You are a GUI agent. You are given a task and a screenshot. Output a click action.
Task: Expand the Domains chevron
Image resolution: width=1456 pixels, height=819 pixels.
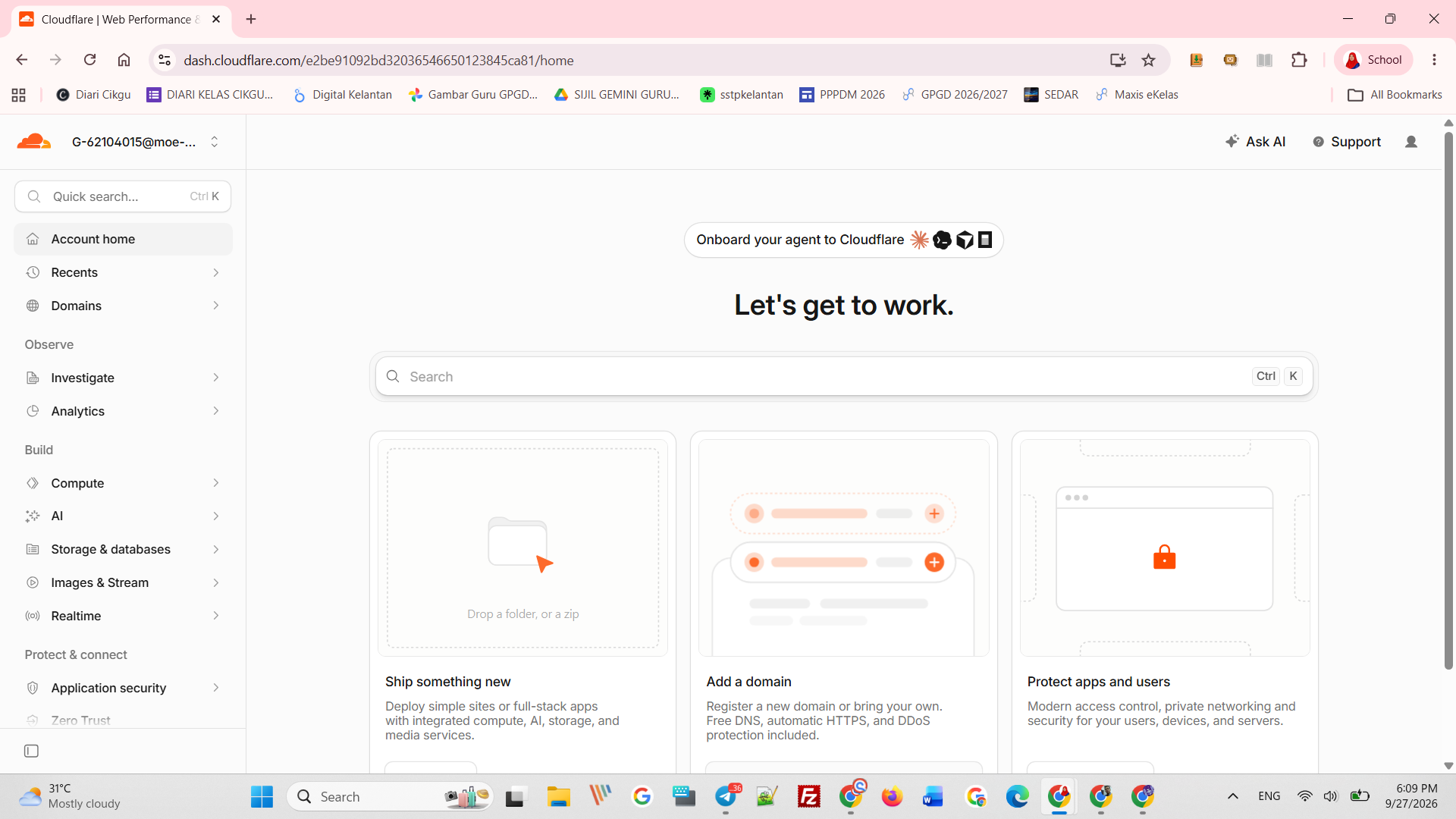pyautogui.click(x=216, y=306)
